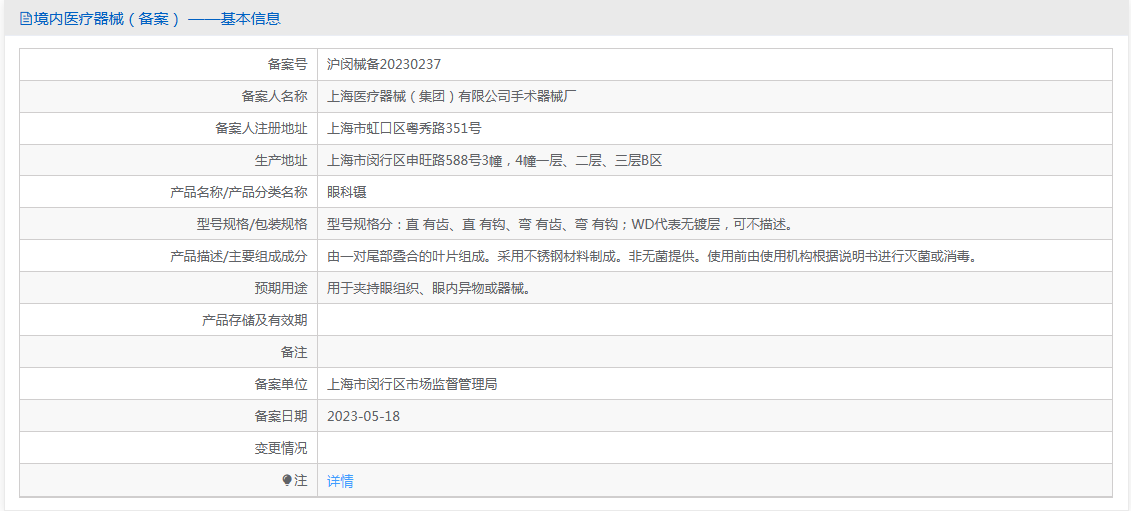Image resolution: width=1131 pixels, height=511 pixels.
Task: Select 上海医疗器械（集团）有限公司手术器械厂 text
Action: point(452,96)
